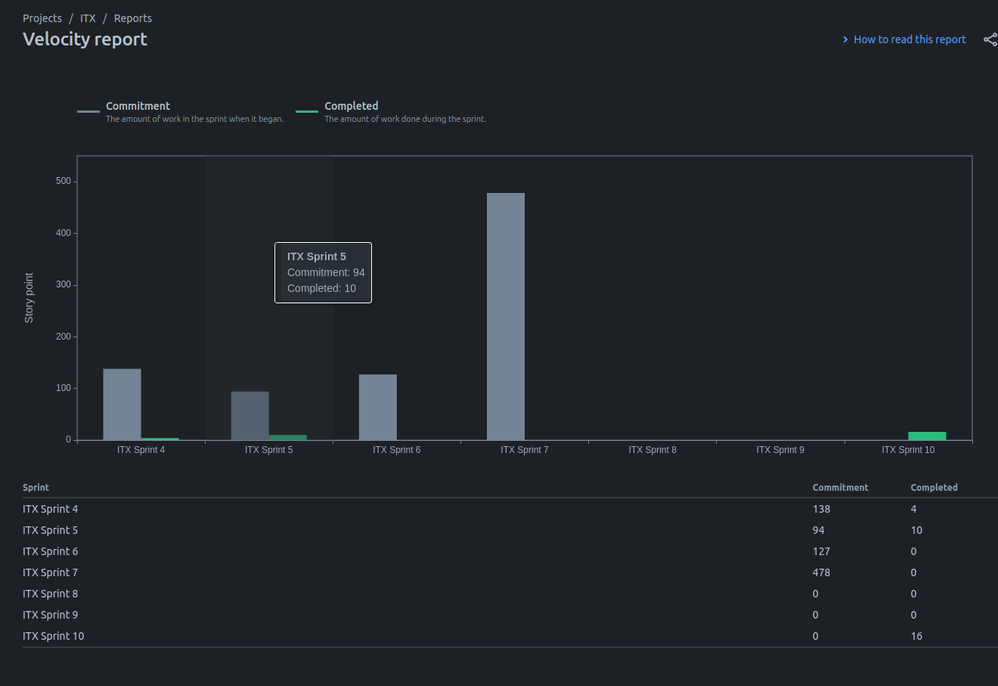The width and height of the screenshot is (998, 686).
Task: Click completed value 10 for Sprint 5
Action: coord(917,530)
